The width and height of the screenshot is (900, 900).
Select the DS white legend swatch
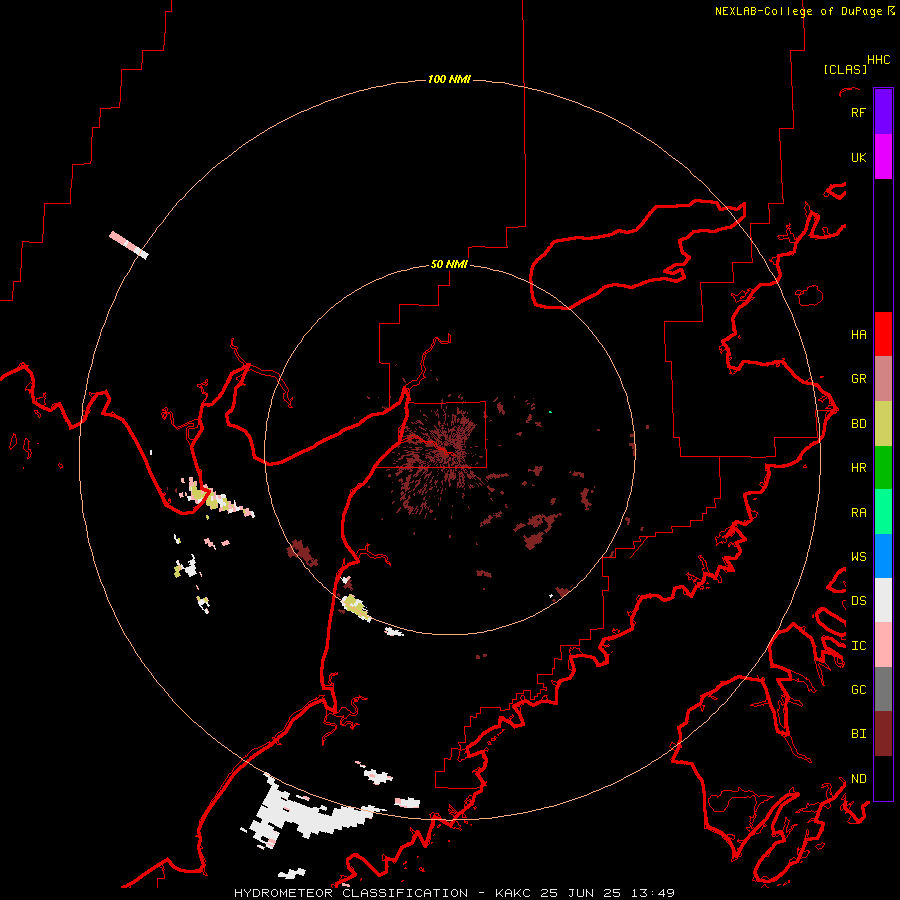click(883, 600)
